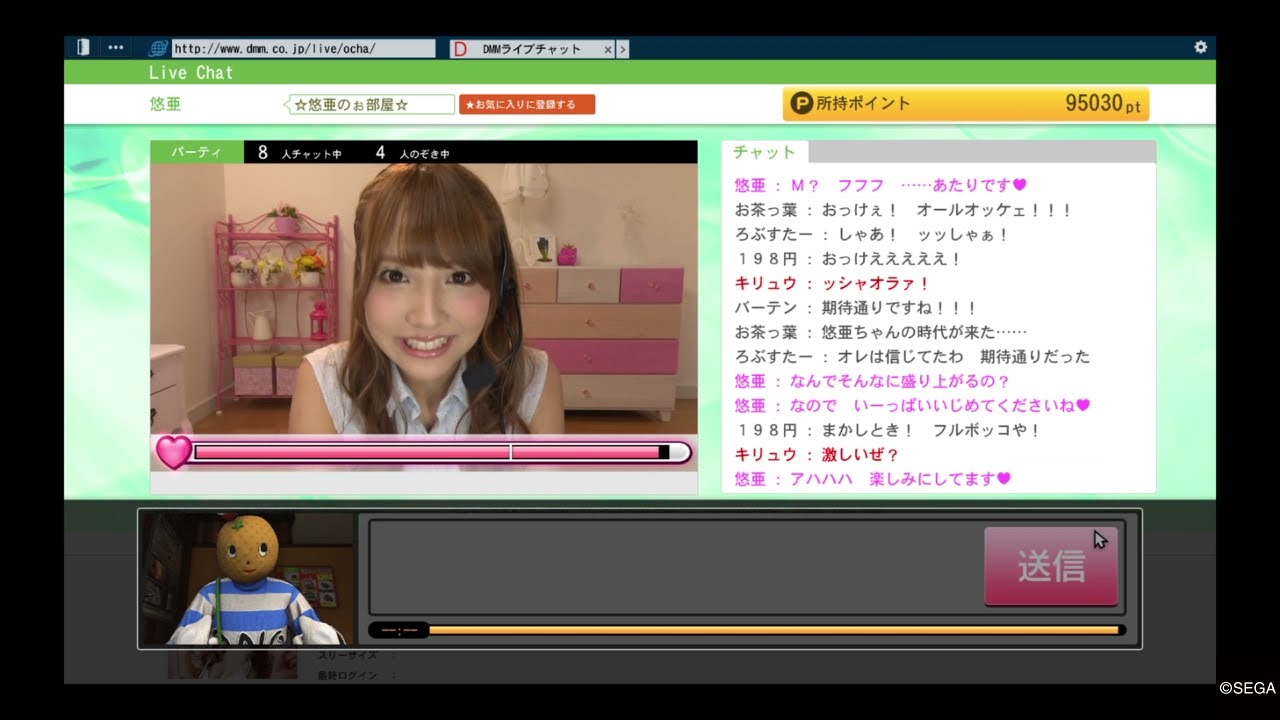Close the DMMライブチャット tab
Image resolution: width=1280 pixels, height=720 pixels.
(x=608, y=49)
